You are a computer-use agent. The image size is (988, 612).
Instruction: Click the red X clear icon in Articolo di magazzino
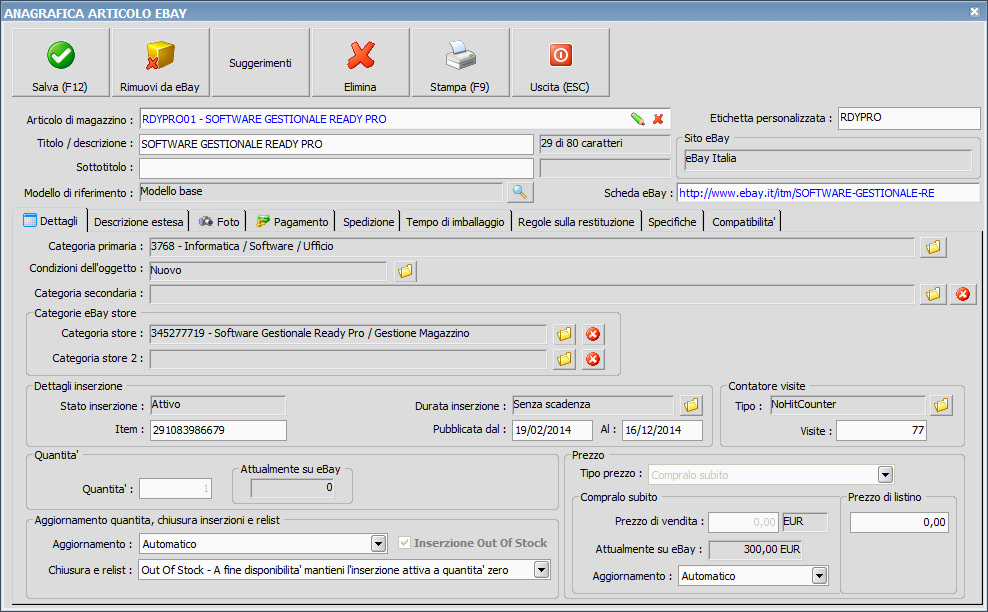(658, 118)
